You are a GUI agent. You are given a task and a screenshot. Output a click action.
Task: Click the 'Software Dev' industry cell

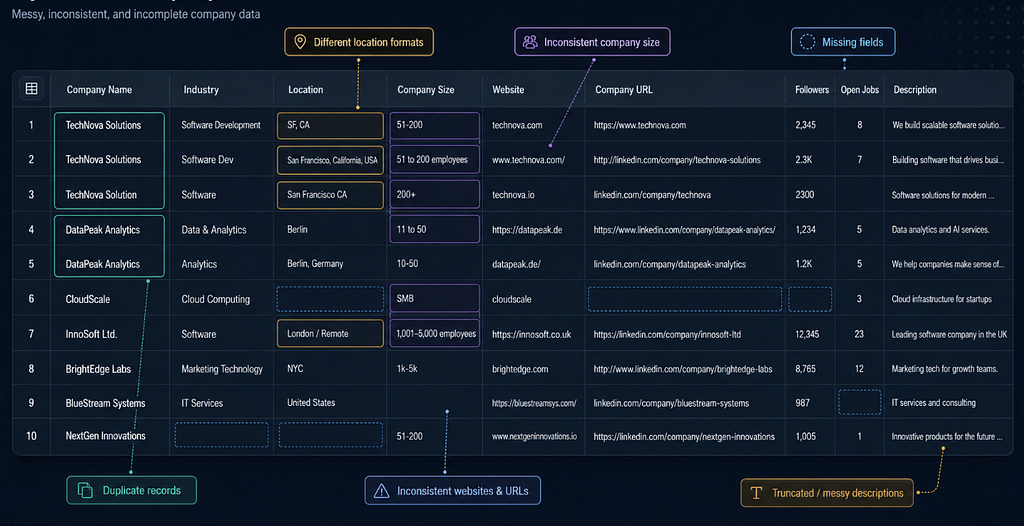[x=207, y=159]
